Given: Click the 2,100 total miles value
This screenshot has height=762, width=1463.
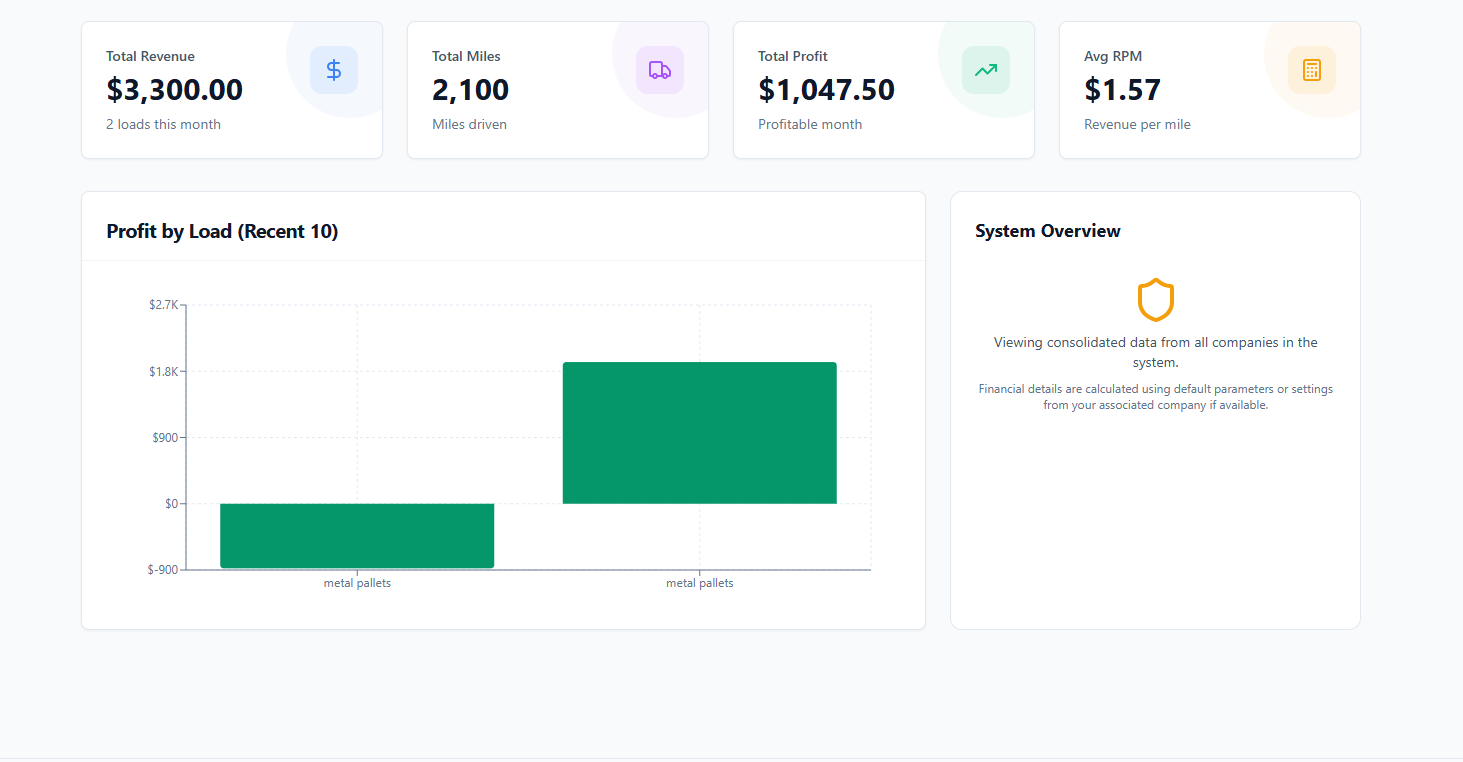Looking at the screenshot, I should [x=471, y=90].
